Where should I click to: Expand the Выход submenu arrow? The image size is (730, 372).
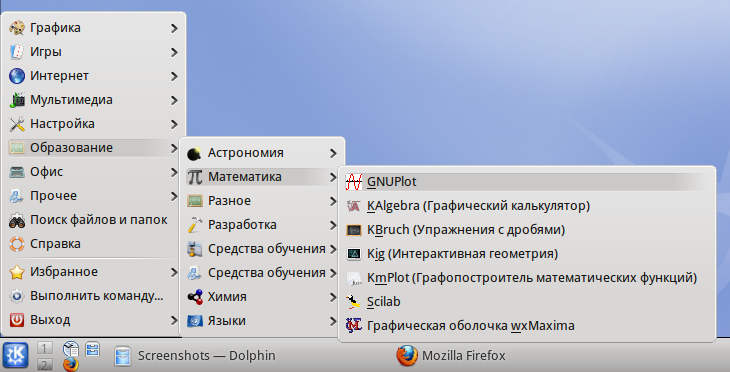click(x=174, y=320)
